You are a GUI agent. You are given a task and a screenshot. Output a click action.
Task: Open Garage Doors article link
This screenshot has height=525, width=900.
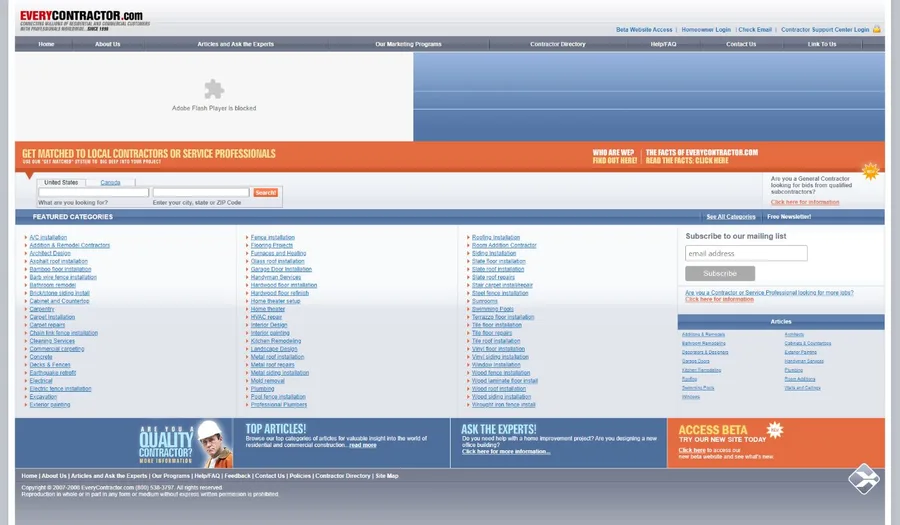pos(696,361)
